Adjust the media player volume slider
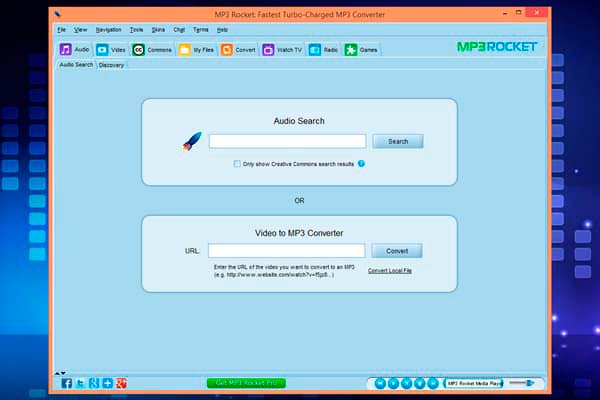600x400 pixels. pyautogui.click(x=521, y=383)
